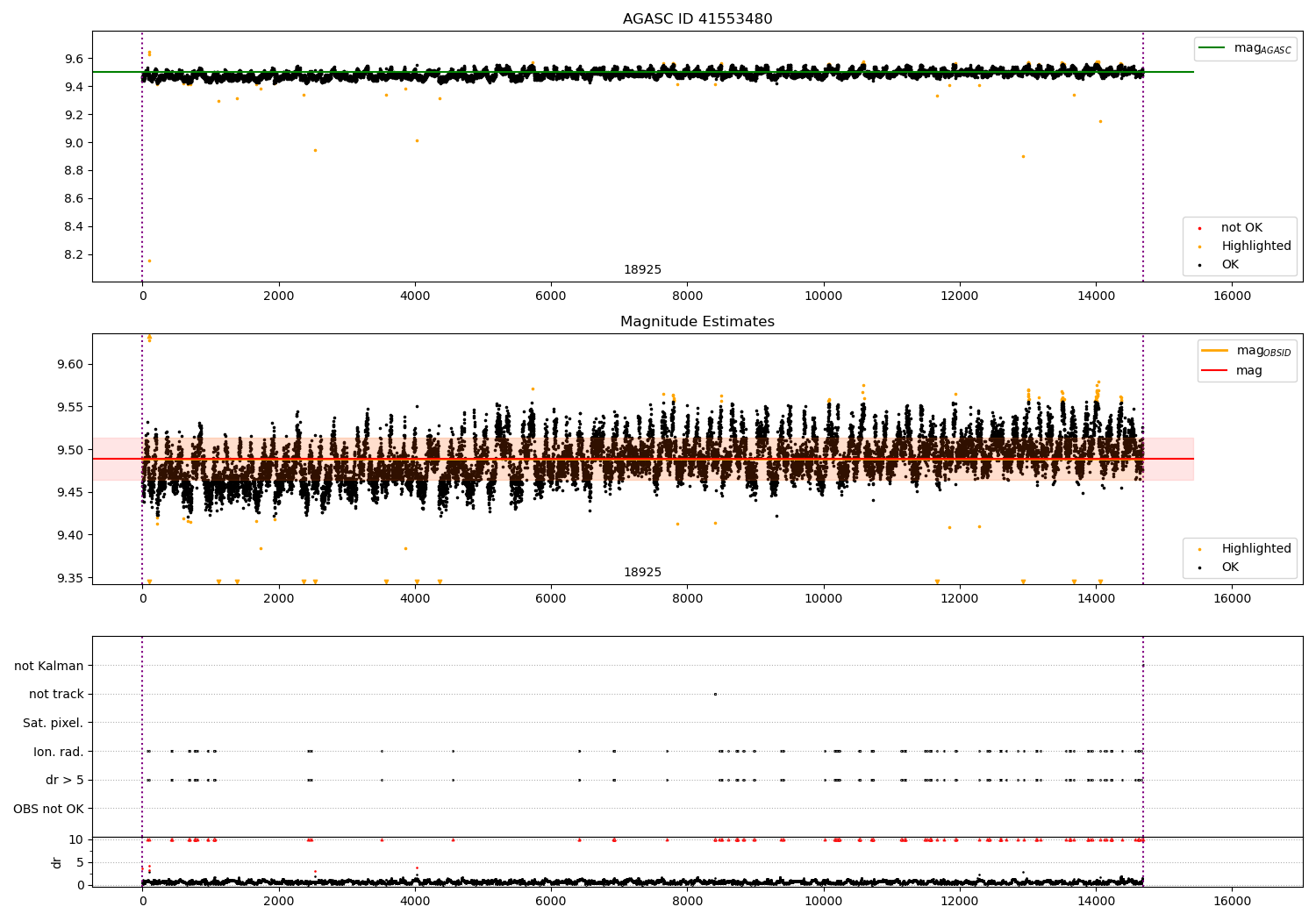Click the 9.50 y-tick in Magnitude Estimates panel
Screen dimensions: 1316x921
coord(70,450)
